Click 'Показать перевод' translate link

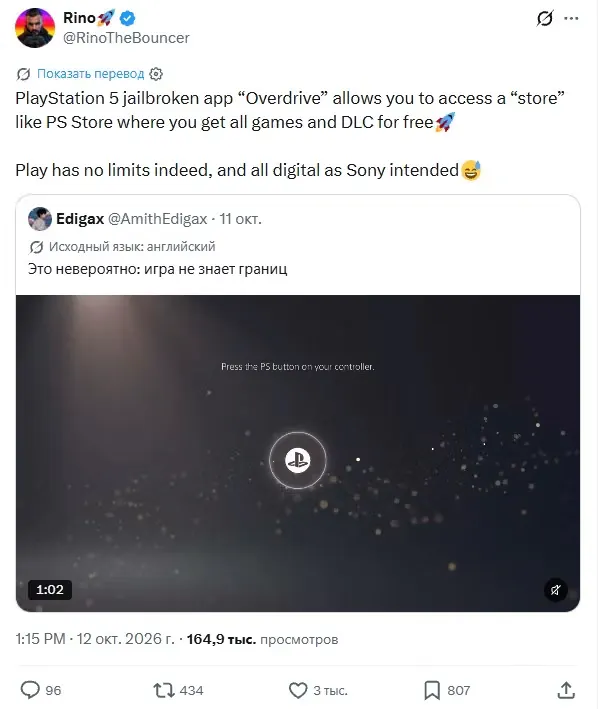coord(90,74)
